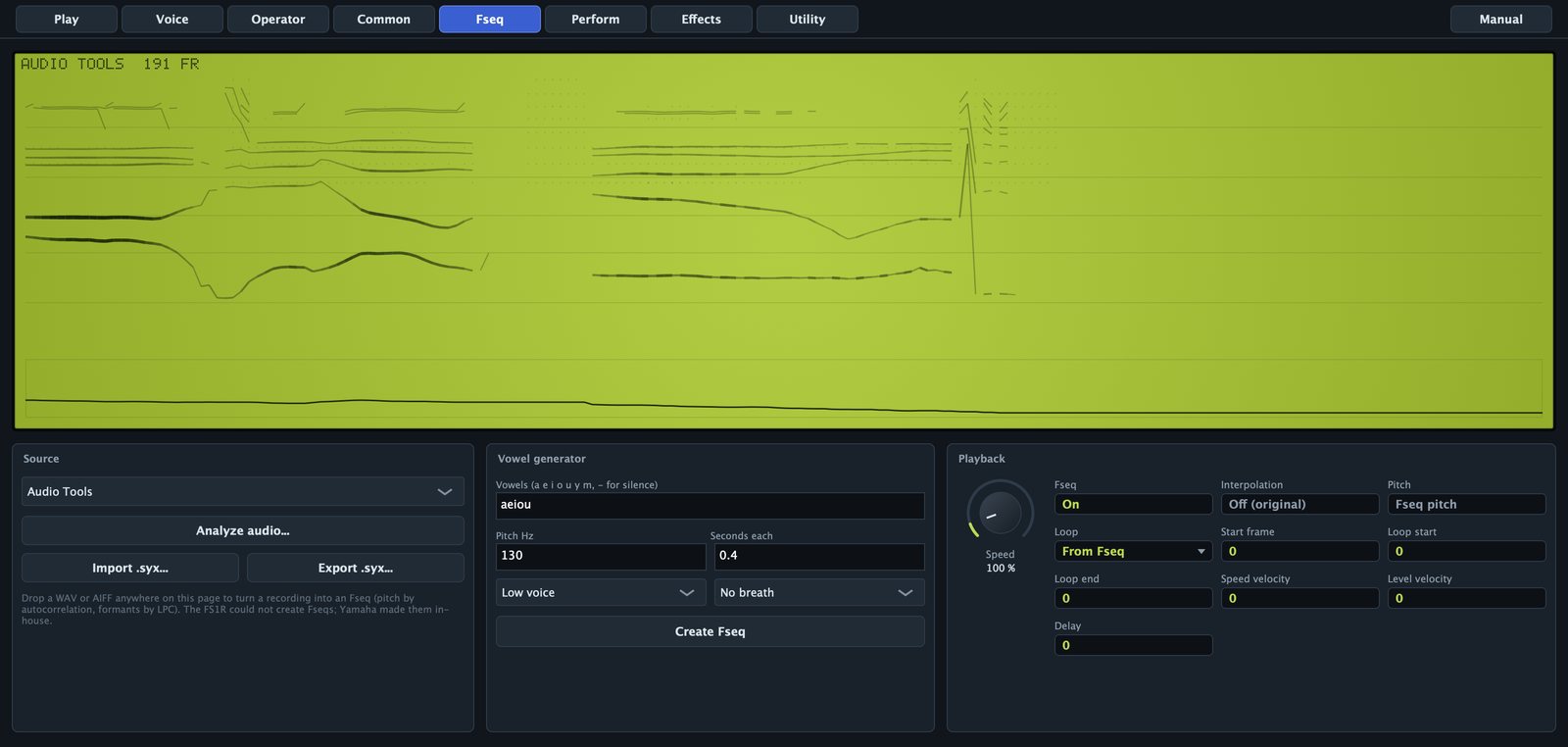The width and height of the screenshot is (1568, 747).
Task: Click the Speed knob
Action: point(1001,513)
